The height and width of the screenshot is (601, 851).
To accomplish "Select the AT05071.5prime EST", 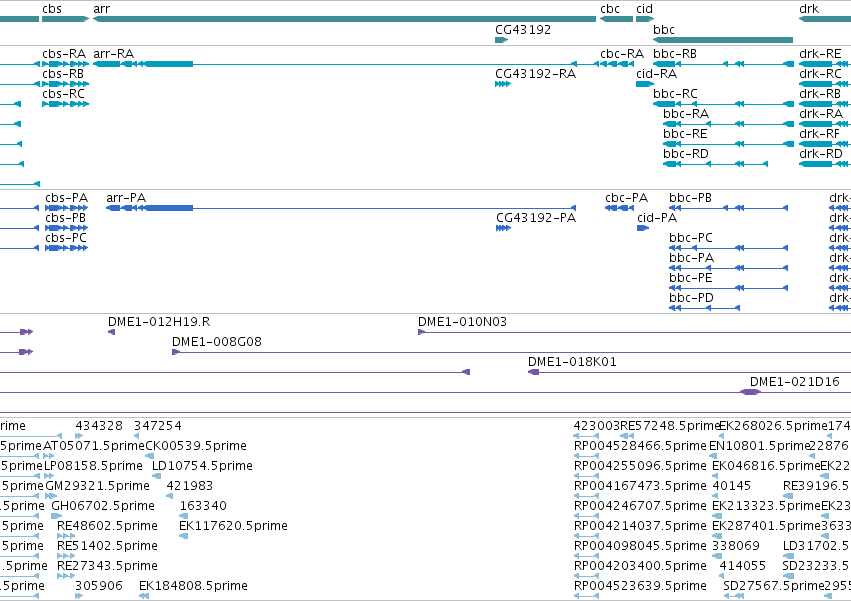I will click(48, 456).
